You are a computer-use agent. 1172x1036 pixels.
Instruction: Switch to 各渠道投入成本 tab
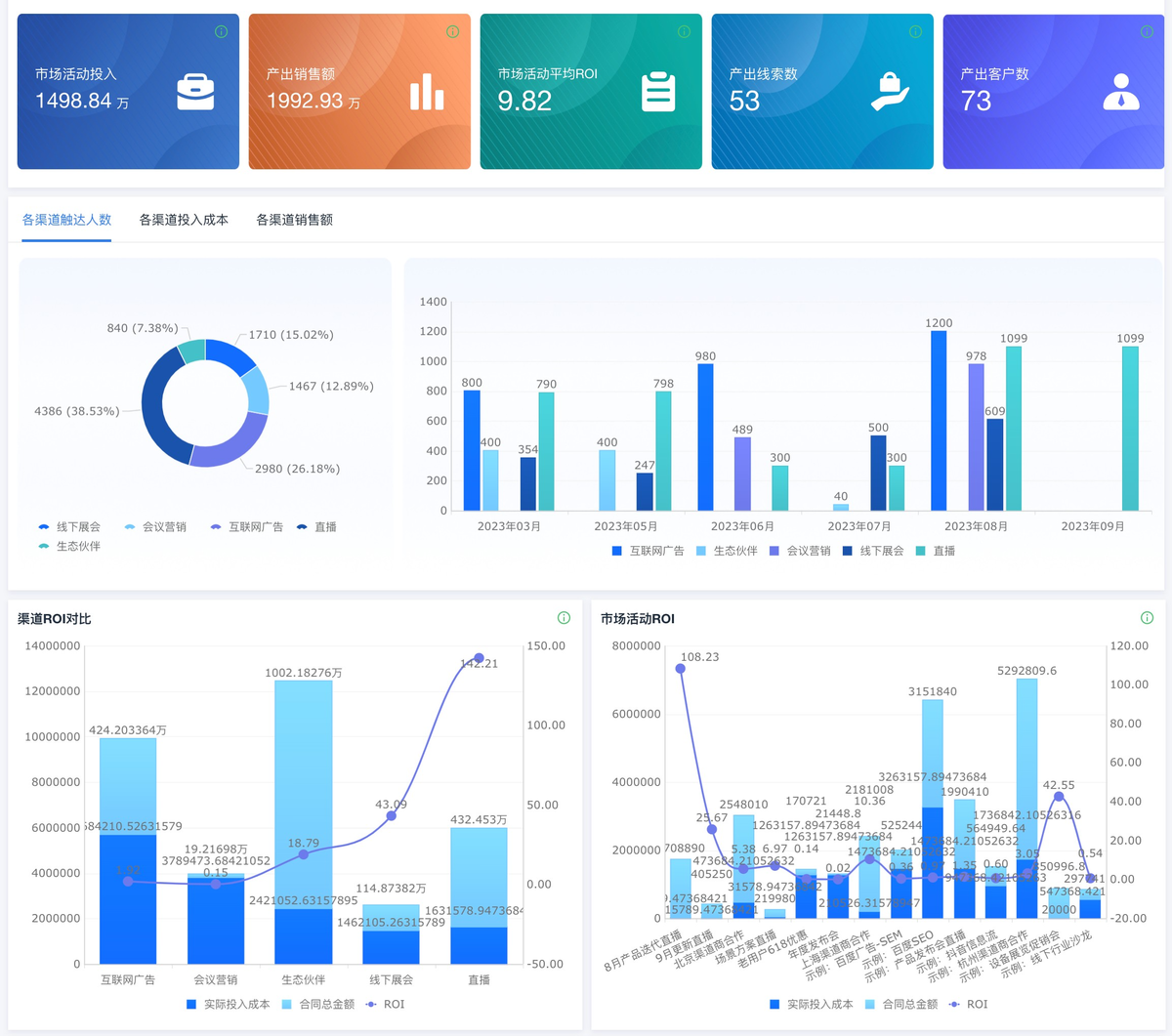point(184,221)
